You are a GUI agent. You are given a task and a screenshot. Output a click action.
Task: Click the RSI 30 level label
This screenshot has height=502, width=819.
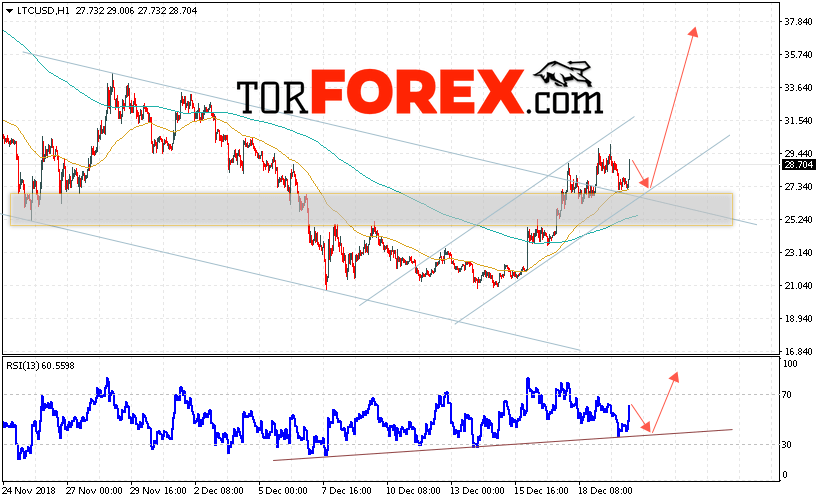(787, 445)
